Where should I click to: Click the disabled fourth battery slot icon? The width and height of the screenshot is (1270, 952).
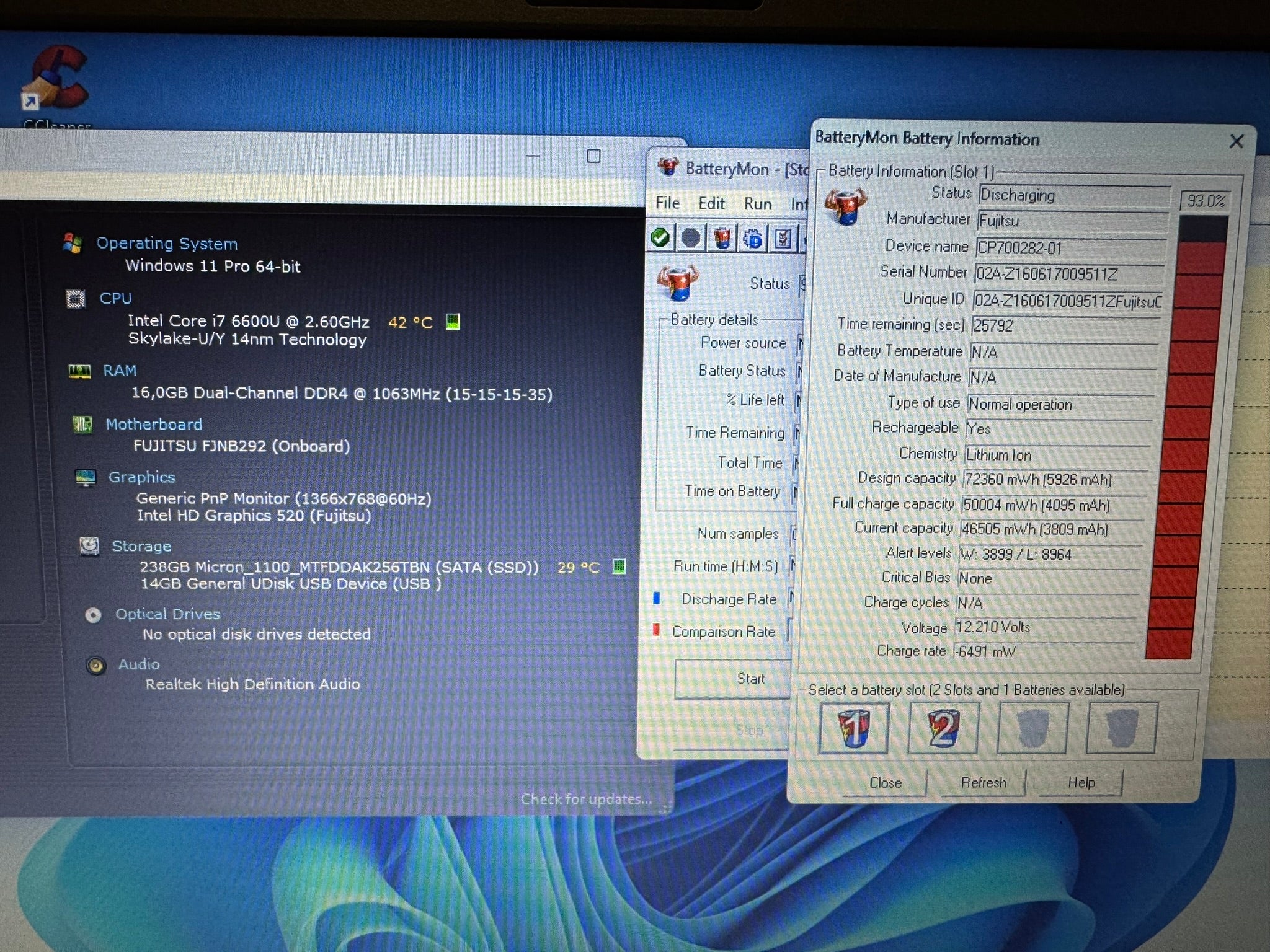click(1122, 728)
